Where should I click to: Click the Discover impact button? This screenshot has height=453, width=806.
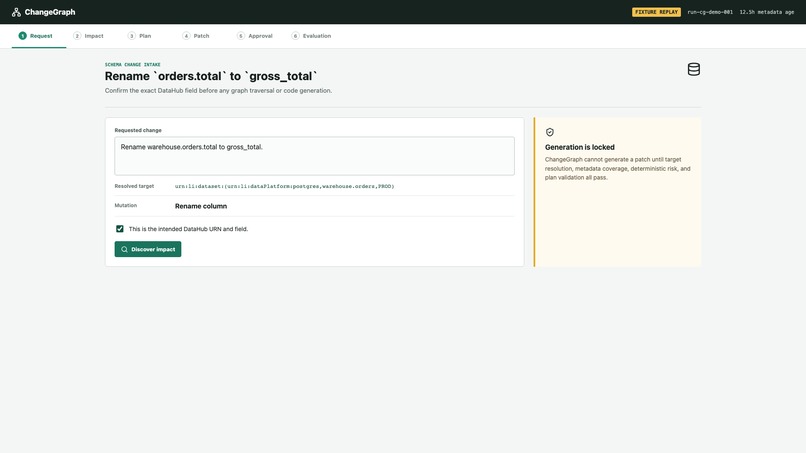pos(148,249)
